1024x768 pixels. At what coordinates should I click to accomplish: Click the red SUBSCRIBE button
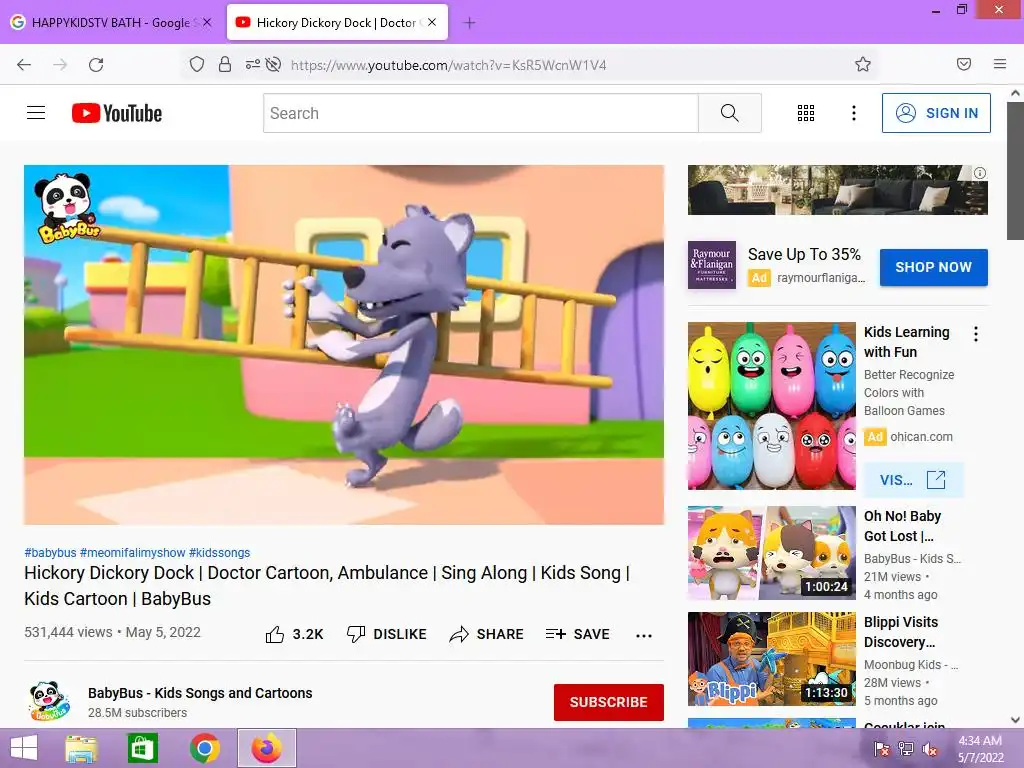coord(609,702)
